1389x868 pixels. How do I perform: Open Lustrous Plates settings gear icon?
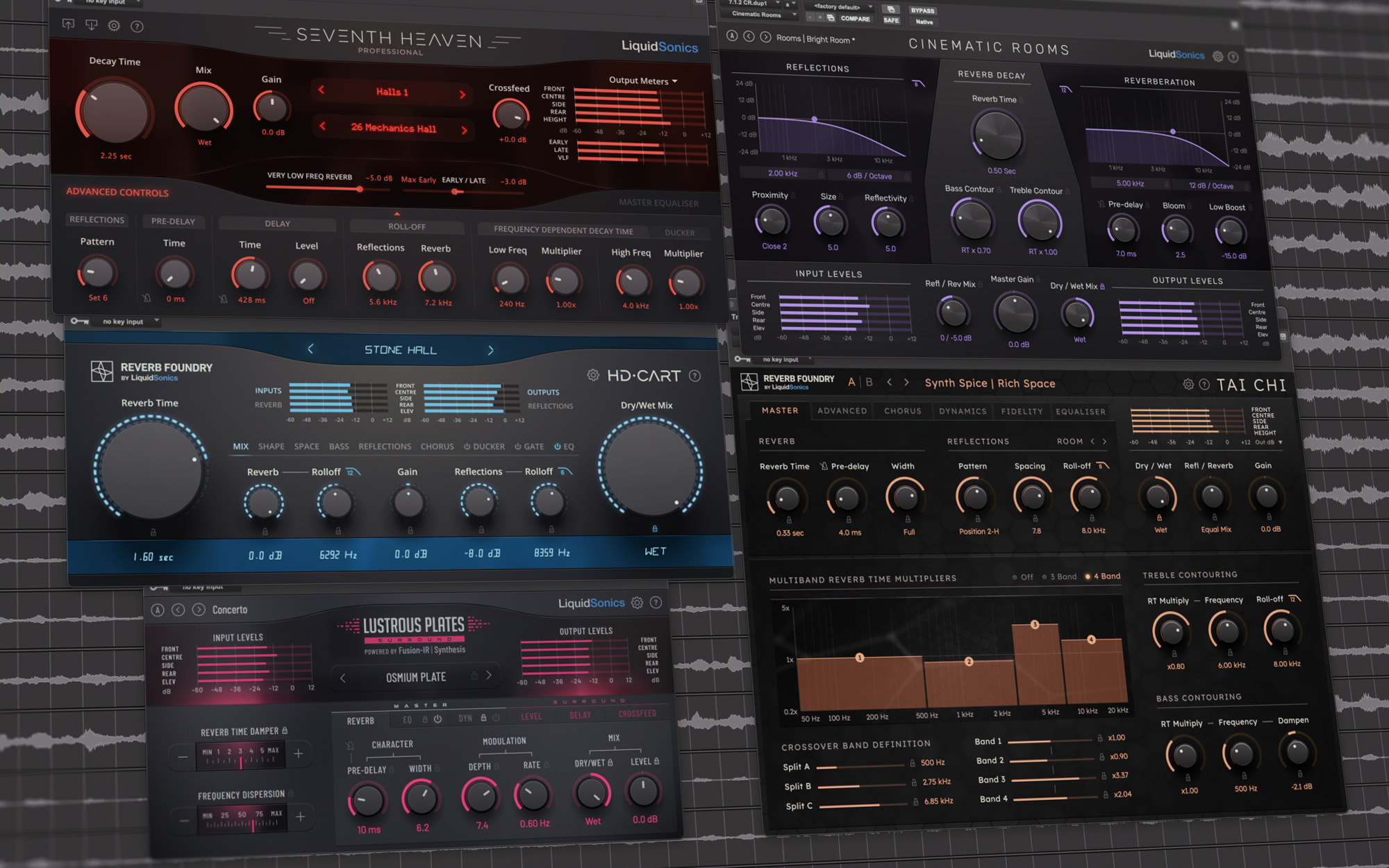pos(637,603)
